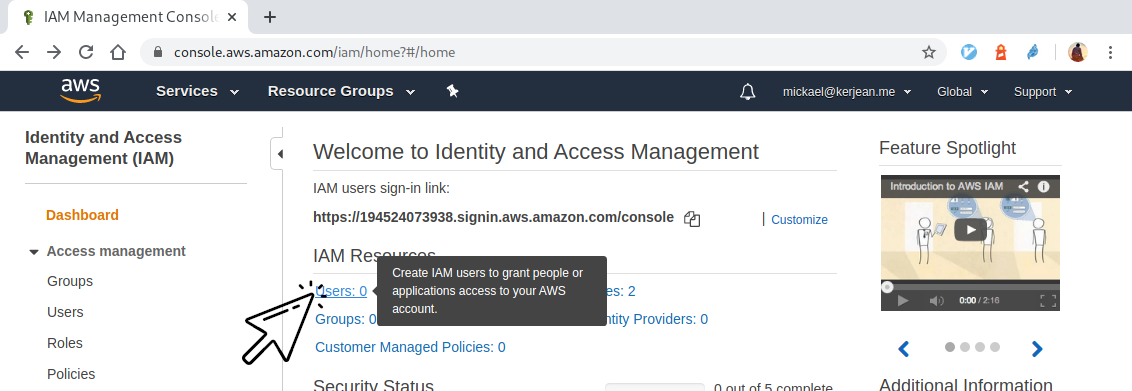The width and height of the screenshot is (1132, 391).
Task: Bookmark this page with the star icon
Action: [x=929, y=52]
